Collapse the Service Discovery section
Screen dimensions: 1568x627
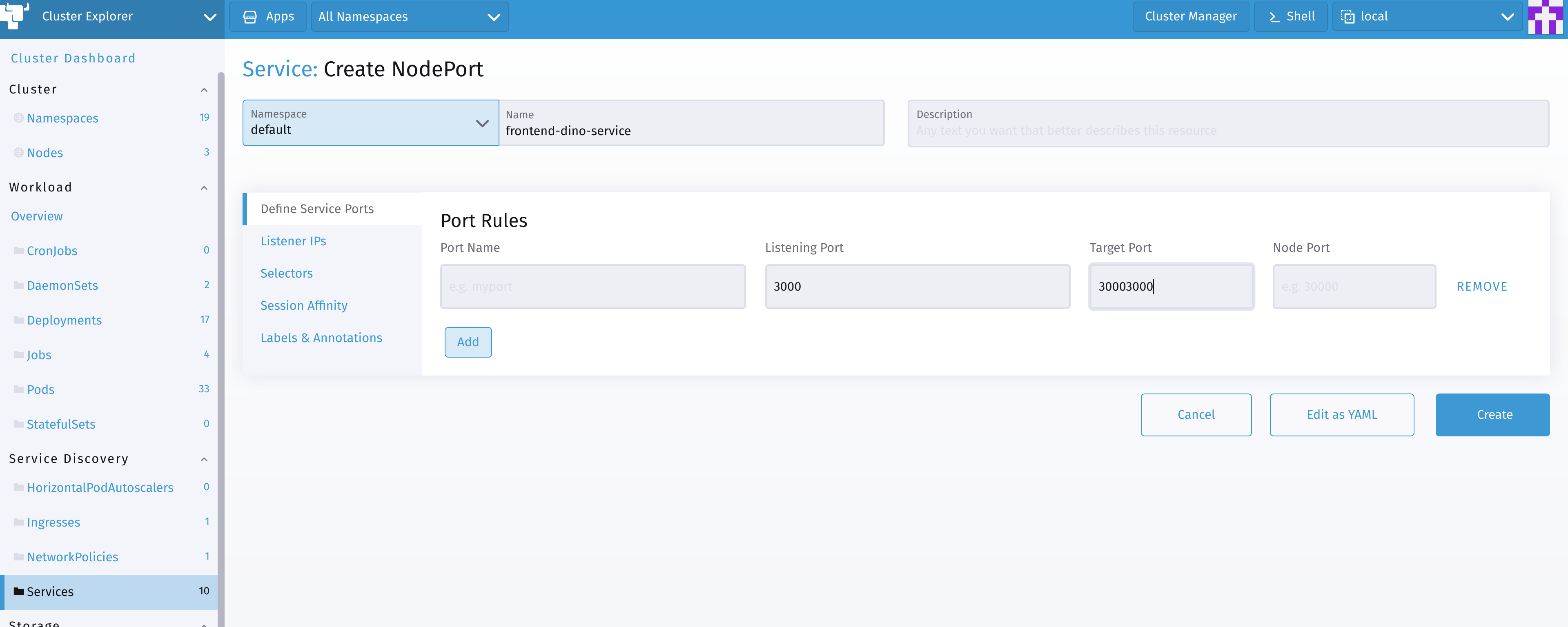pos(204,459)
